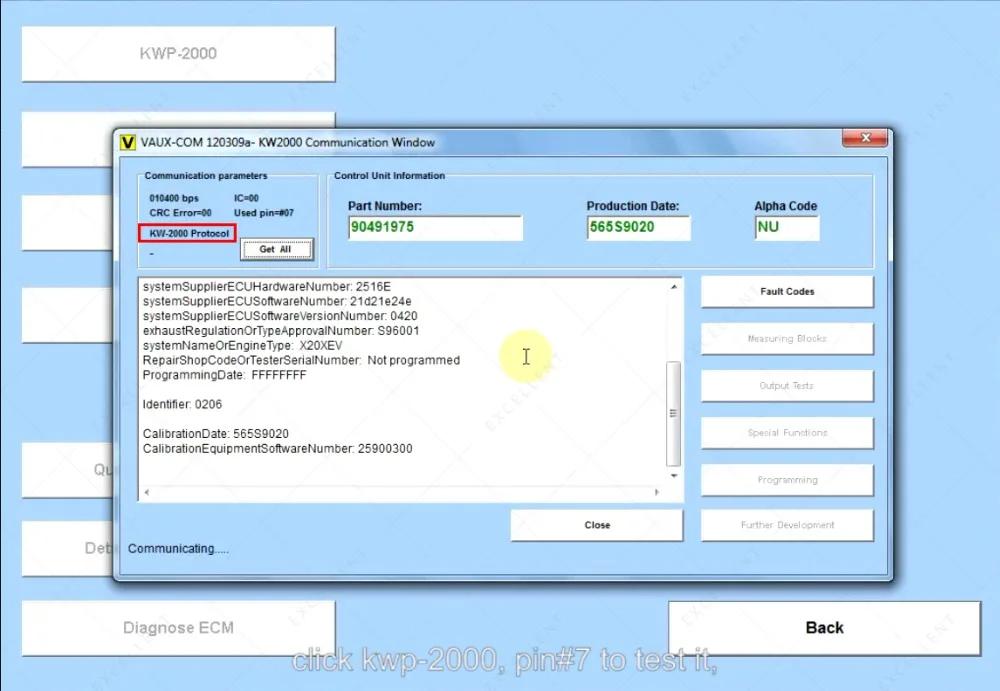Click the Output Tests button
The width and height of the screenshot is (1000, 691).
(x=787, y=386)
